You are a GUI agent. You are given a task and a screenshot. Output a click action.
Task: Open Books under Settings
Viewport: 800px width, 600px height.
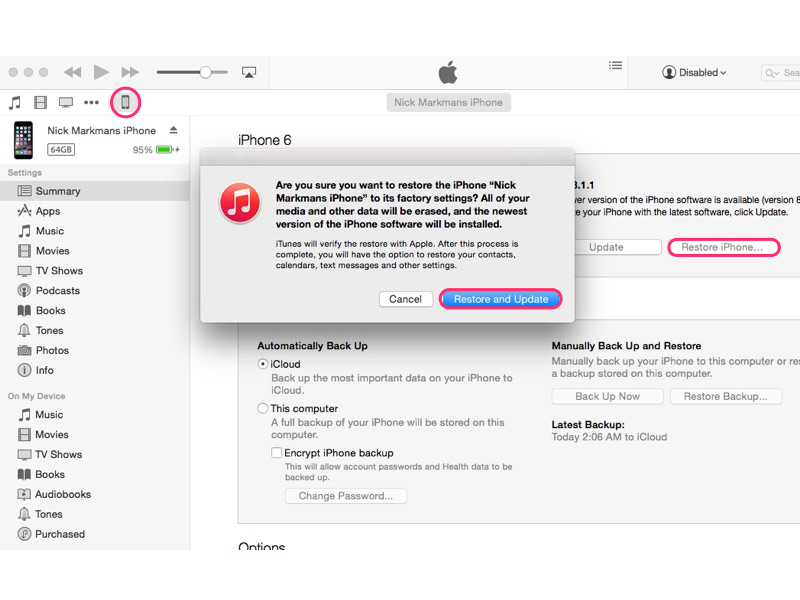[95, 310]
